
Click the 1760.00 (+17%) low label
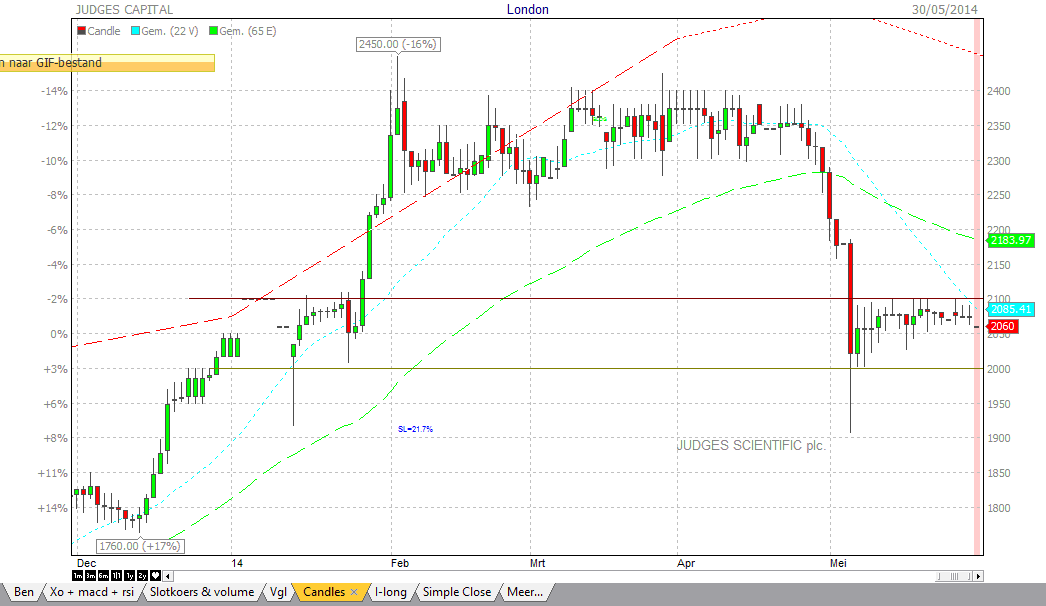140,546
